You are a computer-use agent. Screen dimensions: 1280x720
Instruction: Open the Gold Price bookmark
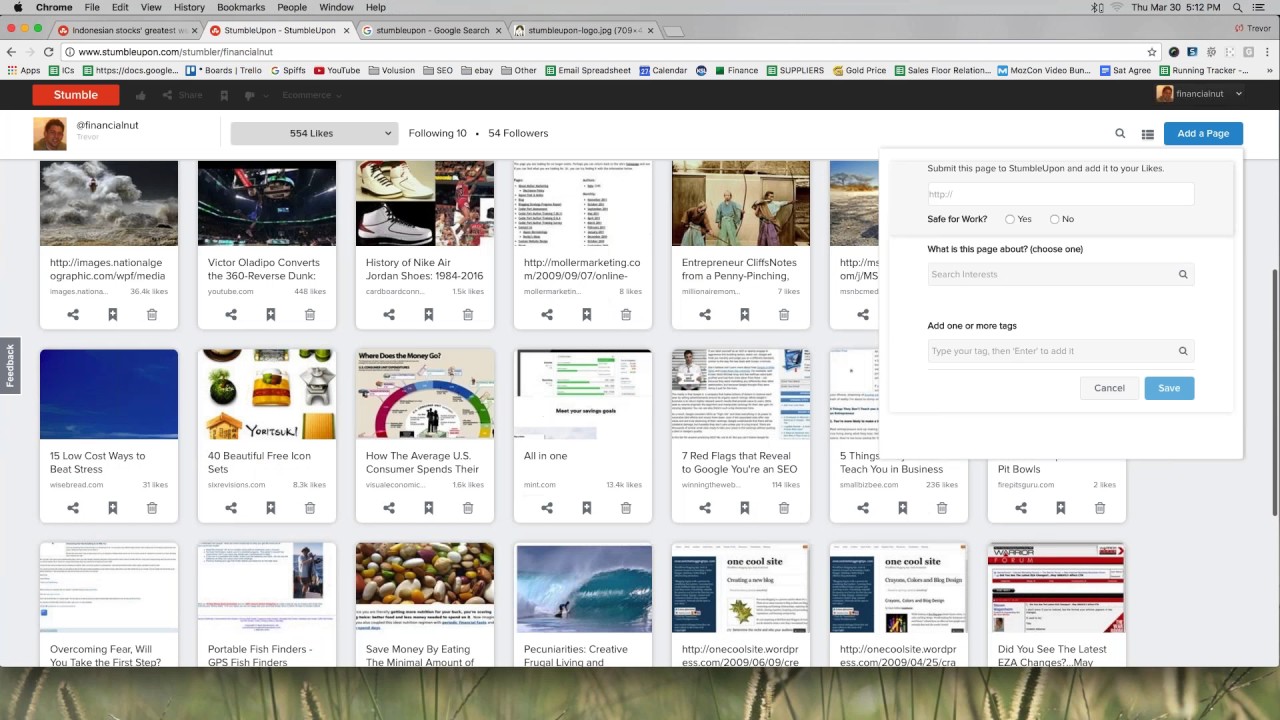pos(859,71)
